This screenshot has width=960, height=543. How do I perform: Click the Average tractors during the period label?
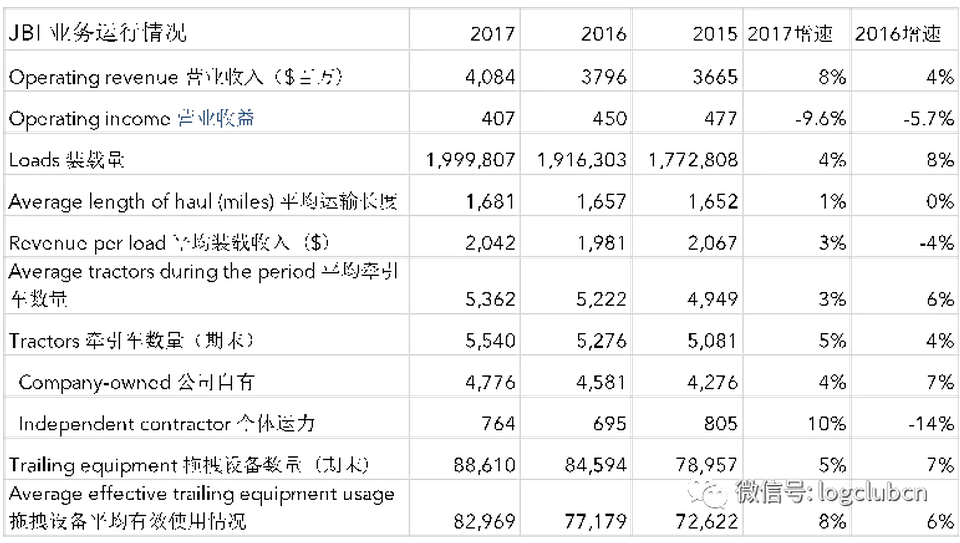(203, 285)
